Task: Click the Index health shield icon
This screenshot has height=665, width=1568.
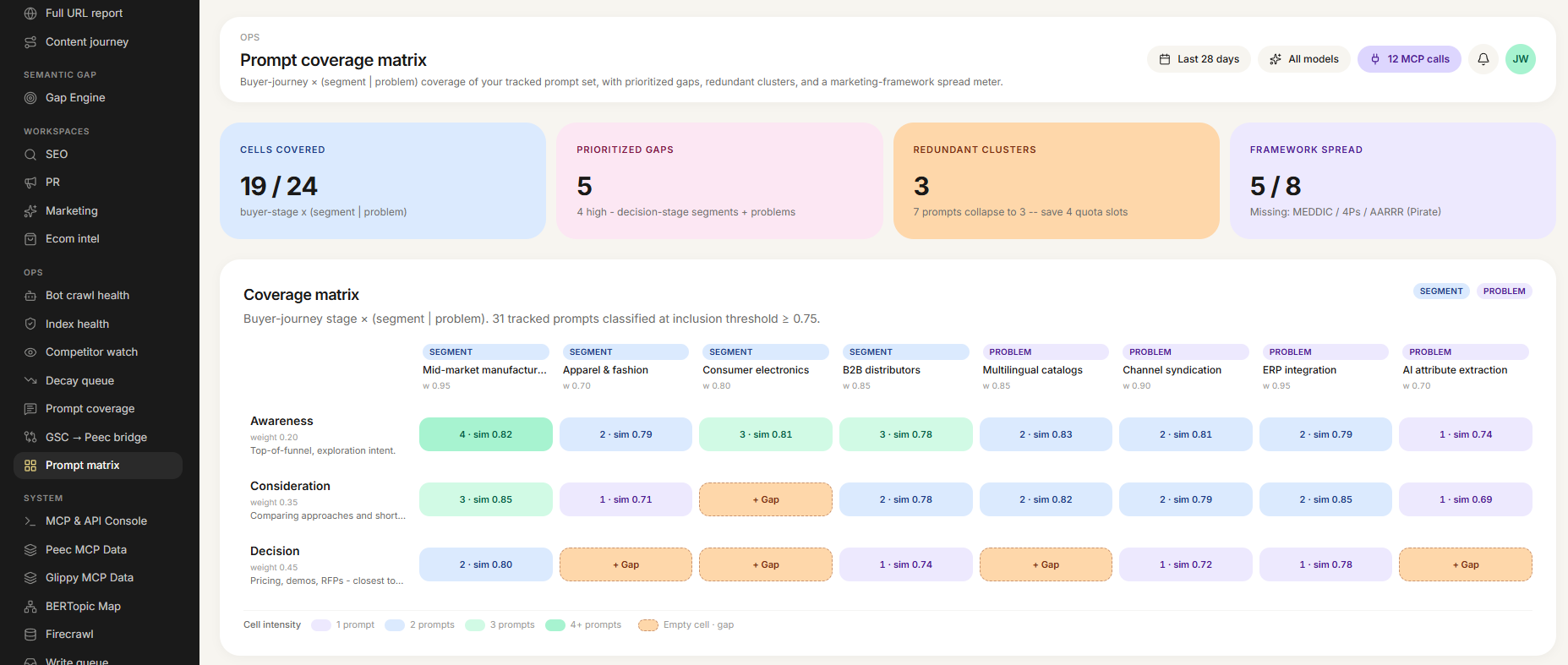Action: (30, 324)
